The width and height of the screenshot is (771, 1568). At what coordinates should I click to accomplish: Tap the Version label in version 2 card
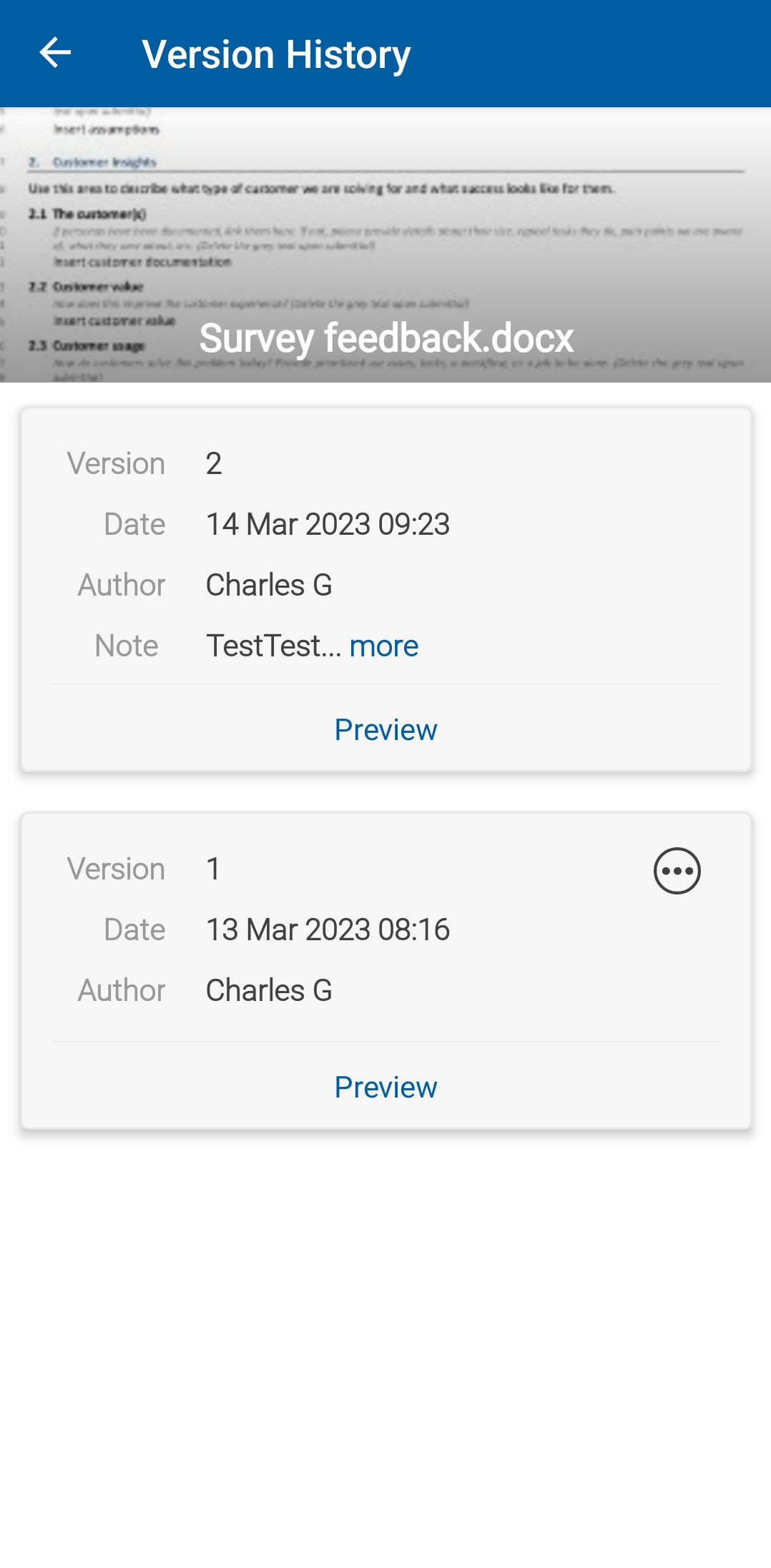click(116, 464)
